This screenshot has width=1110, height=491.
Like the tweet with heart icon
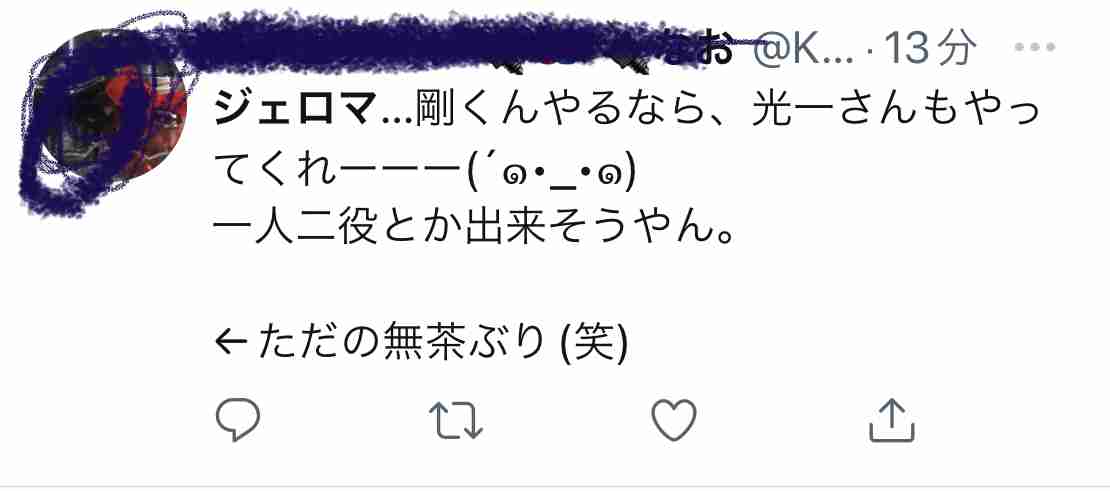pos(674,420)
